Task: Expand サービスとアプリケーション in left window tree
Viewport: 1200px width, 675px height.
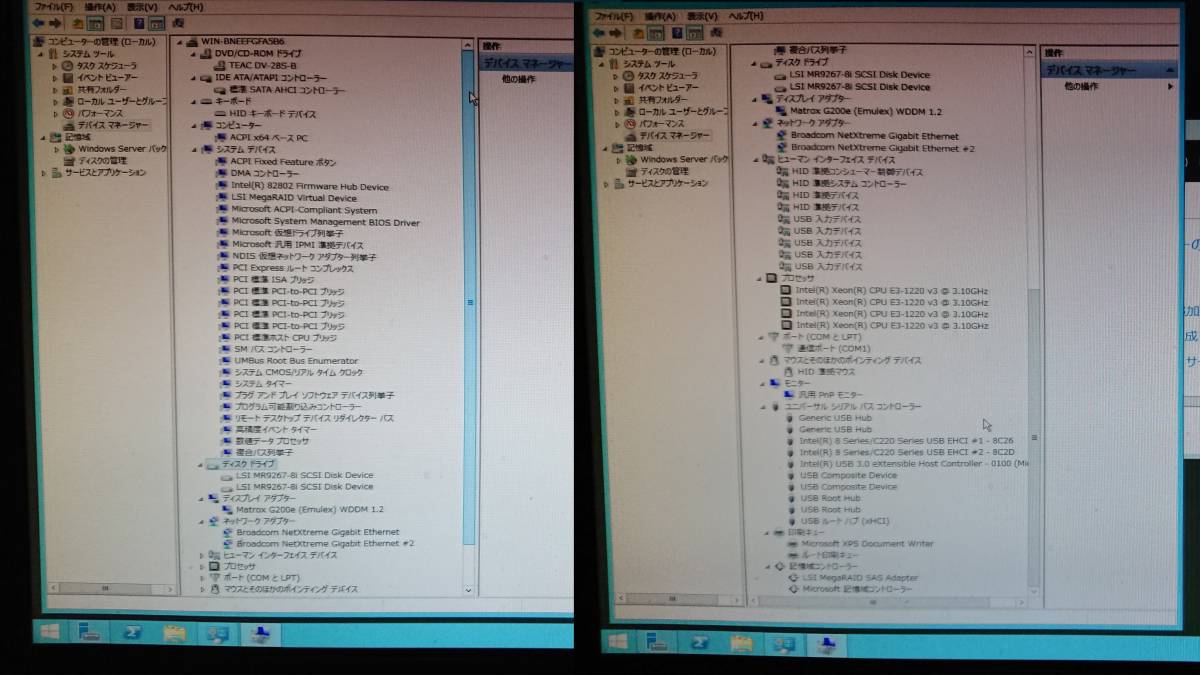Action: point(43,172)
